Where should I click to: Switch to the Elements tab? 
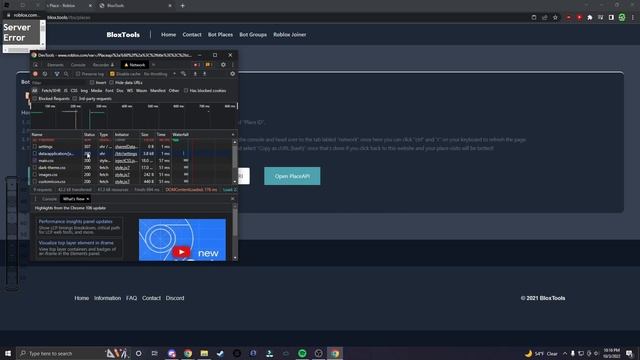pyautogui.click(x=55, y=64)
